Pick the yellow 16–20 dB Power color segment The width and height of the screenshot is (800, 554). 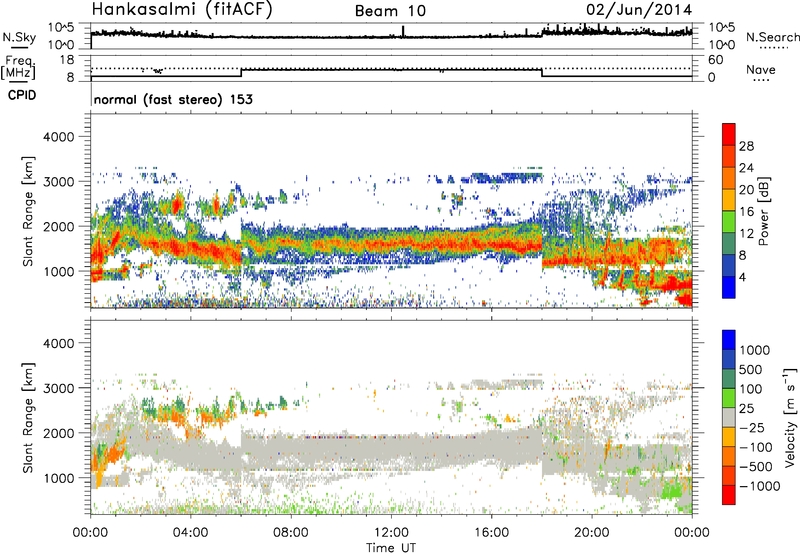[729, 200]
